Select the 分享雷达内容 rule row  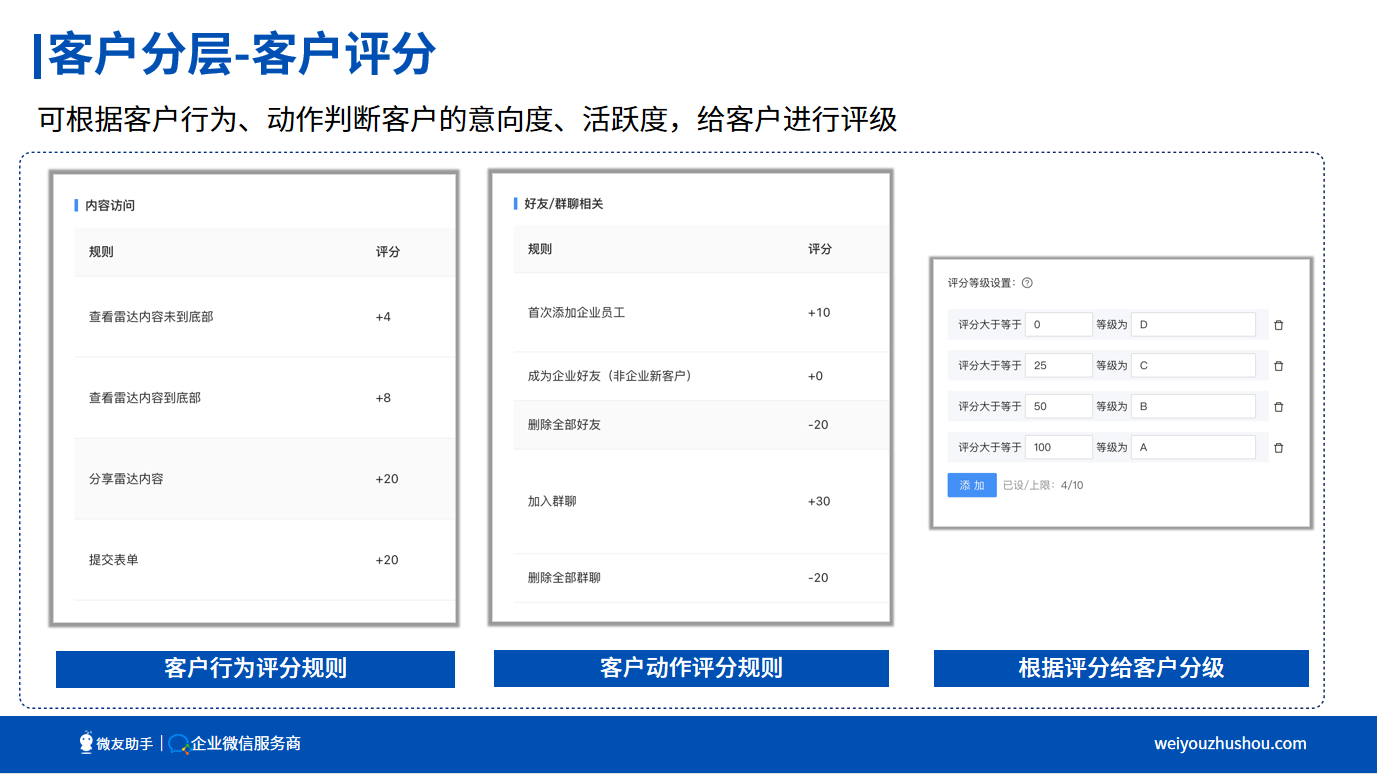pos(264,479)
